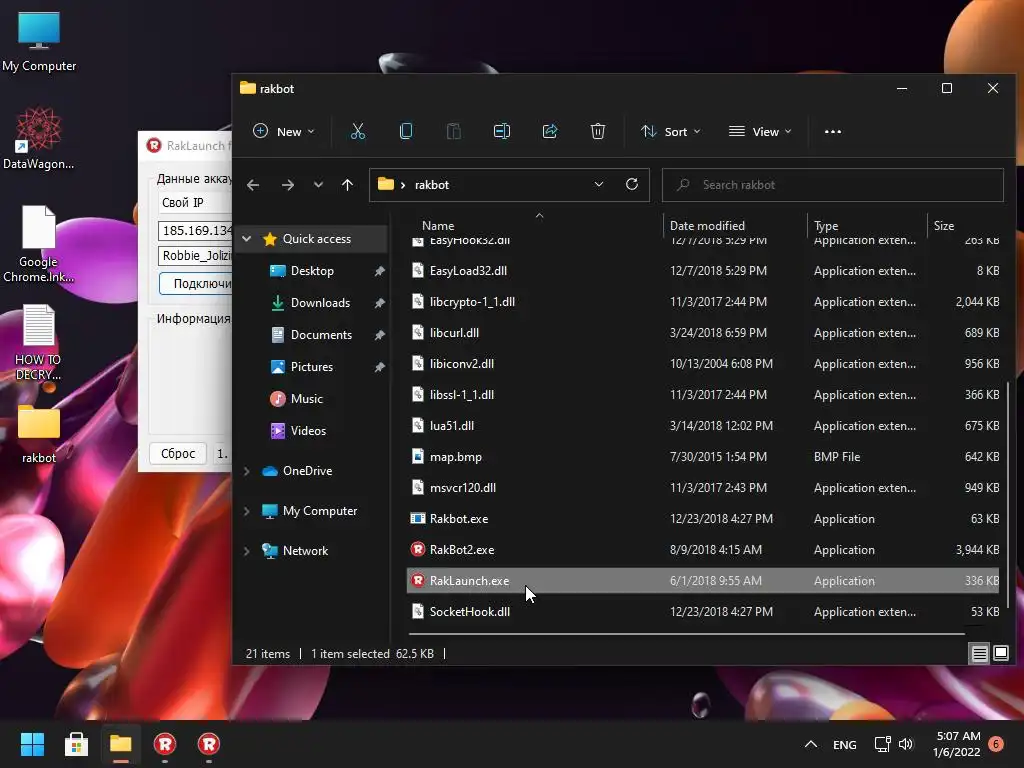Open volume control in system tray

pyautogui.click(x=906, y=744)
